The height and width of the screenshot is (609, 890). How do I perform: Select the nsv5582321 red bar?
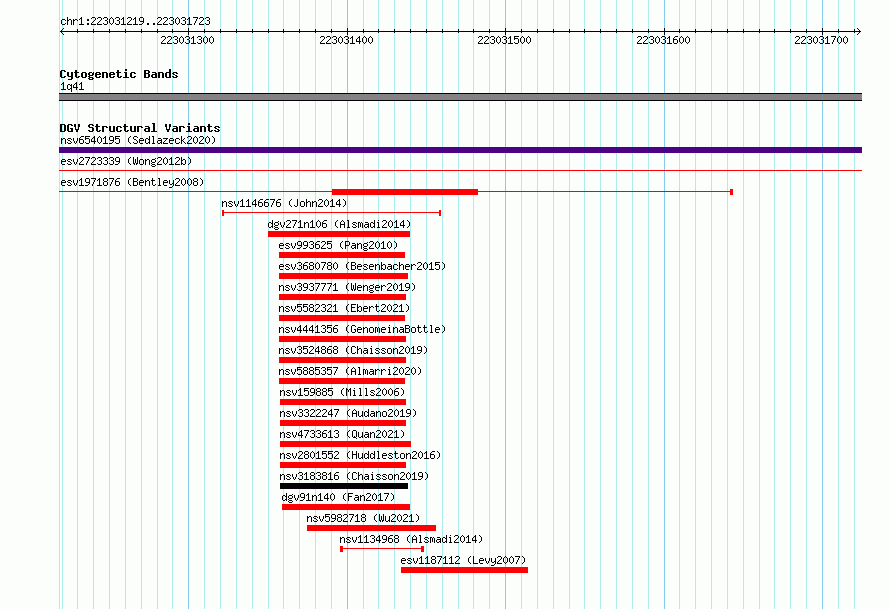coord(342,318)
